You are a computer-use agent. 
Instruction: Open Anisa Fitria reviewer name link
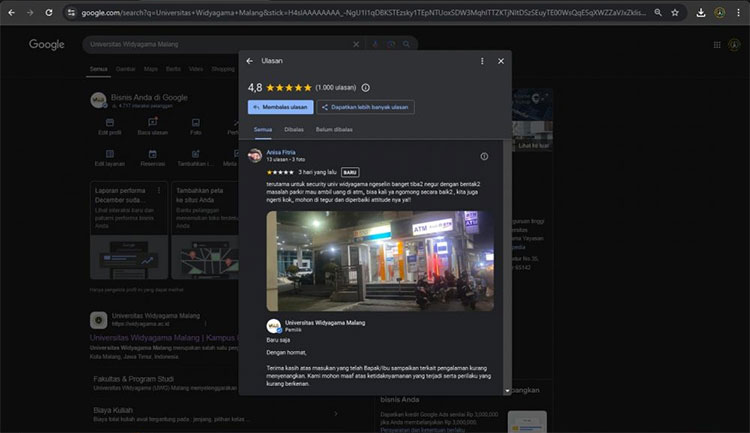click(281, 152)
